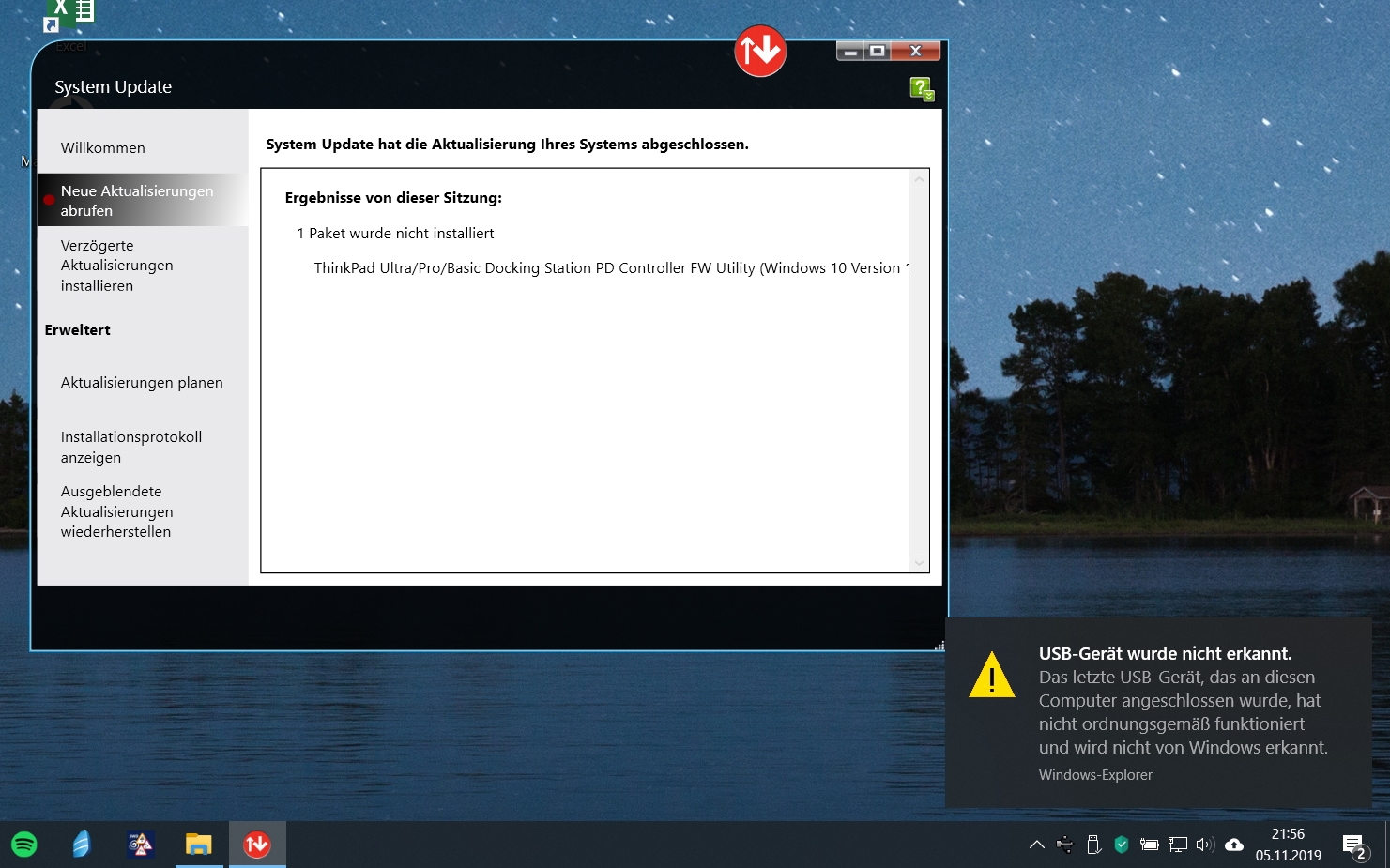Close the System Update window
Image resolution: width=1390 pixels, height=868 pixels.
tap(916, 52)
